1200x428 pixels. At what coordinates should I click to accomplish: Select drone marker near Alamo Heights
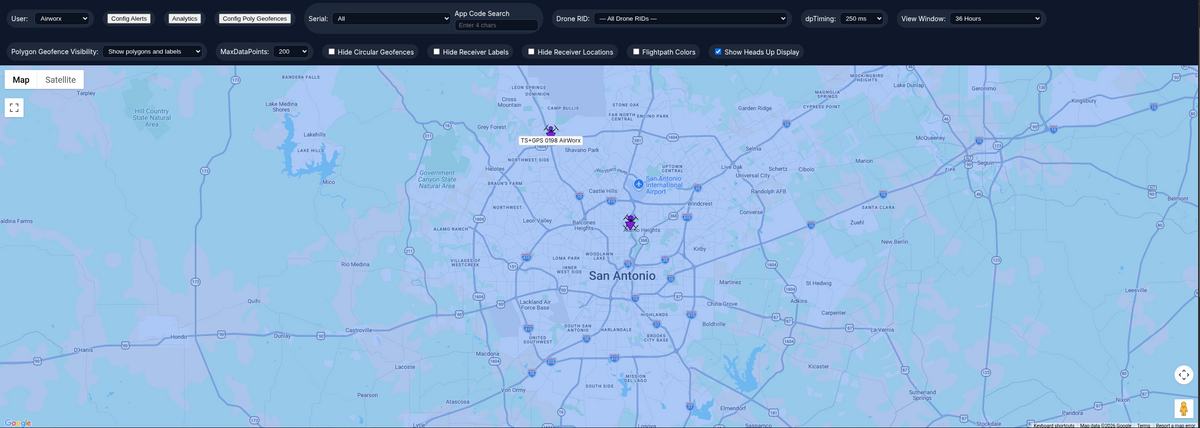pyautogui.click(x=630, y=221)
